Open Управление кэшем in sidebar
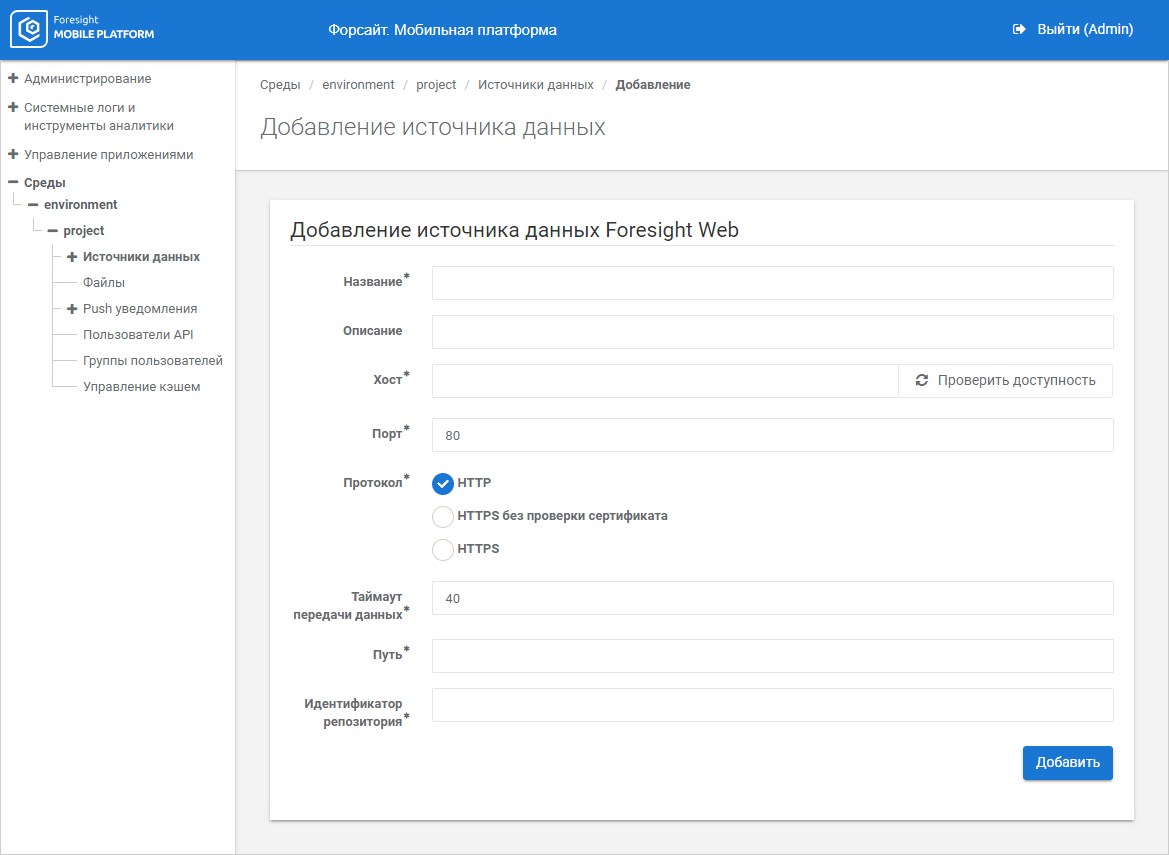Viewport: 1169px width, 855px height. click(x=141, y=387)
